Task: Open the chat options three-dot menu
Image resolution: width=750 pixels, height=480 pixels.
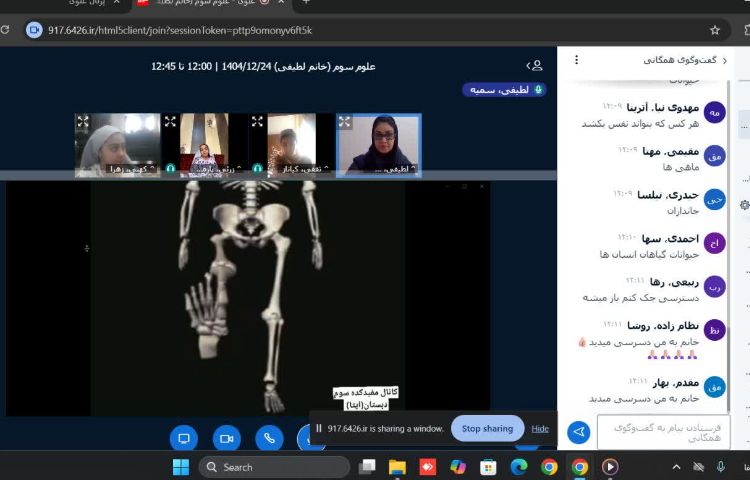Action: [576, 60]
